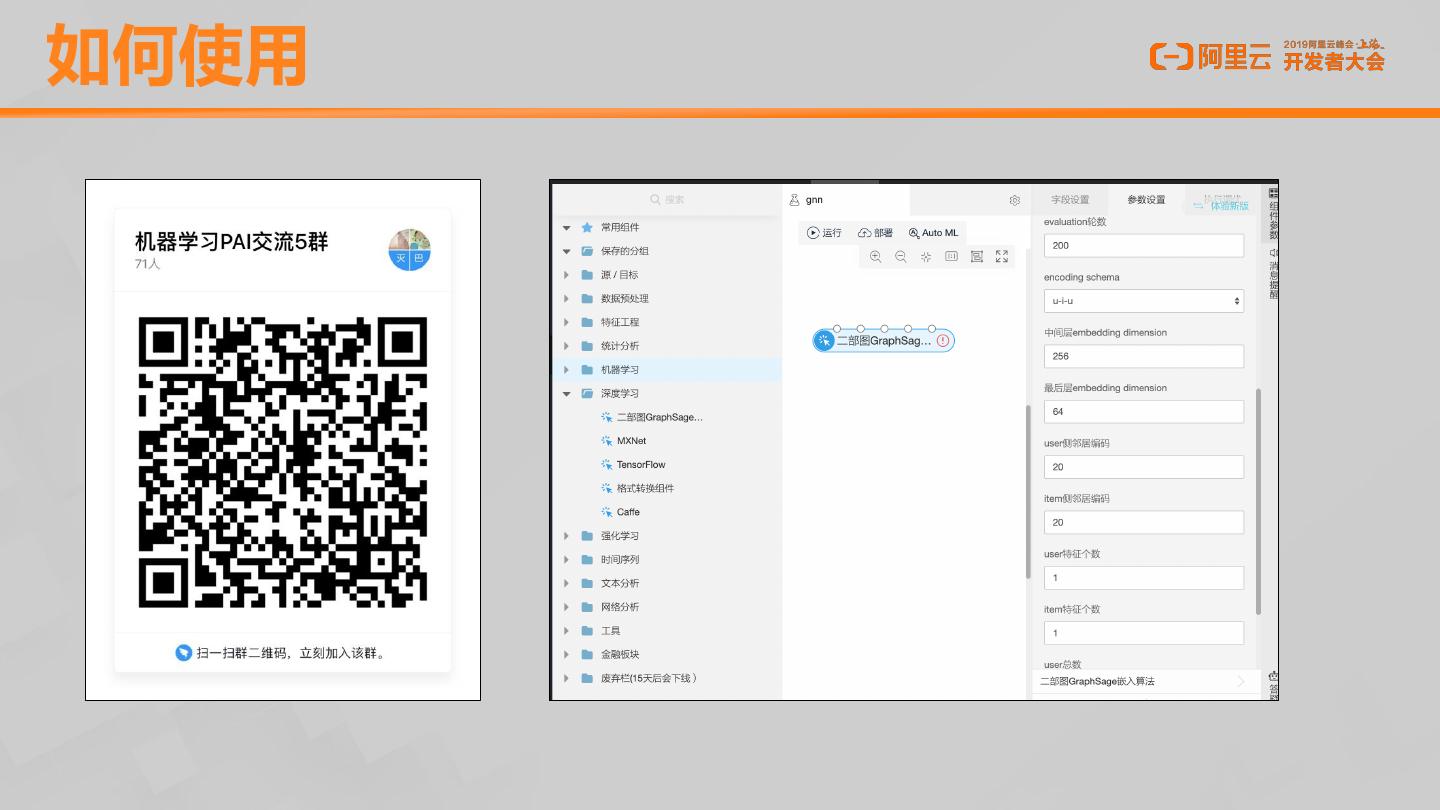The width and height of the screenshot is (1440, 810).
Task: Click the 1:1 actual size icon
Action: click(x=951, y=257)
